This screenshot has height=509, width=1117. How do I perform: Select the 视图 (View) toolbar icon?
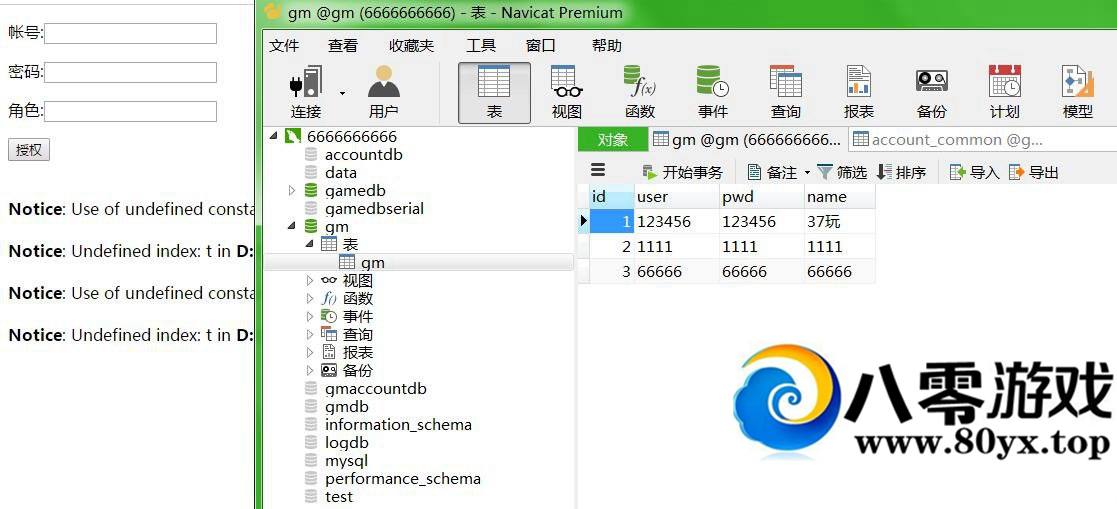(x=567, y=92)
